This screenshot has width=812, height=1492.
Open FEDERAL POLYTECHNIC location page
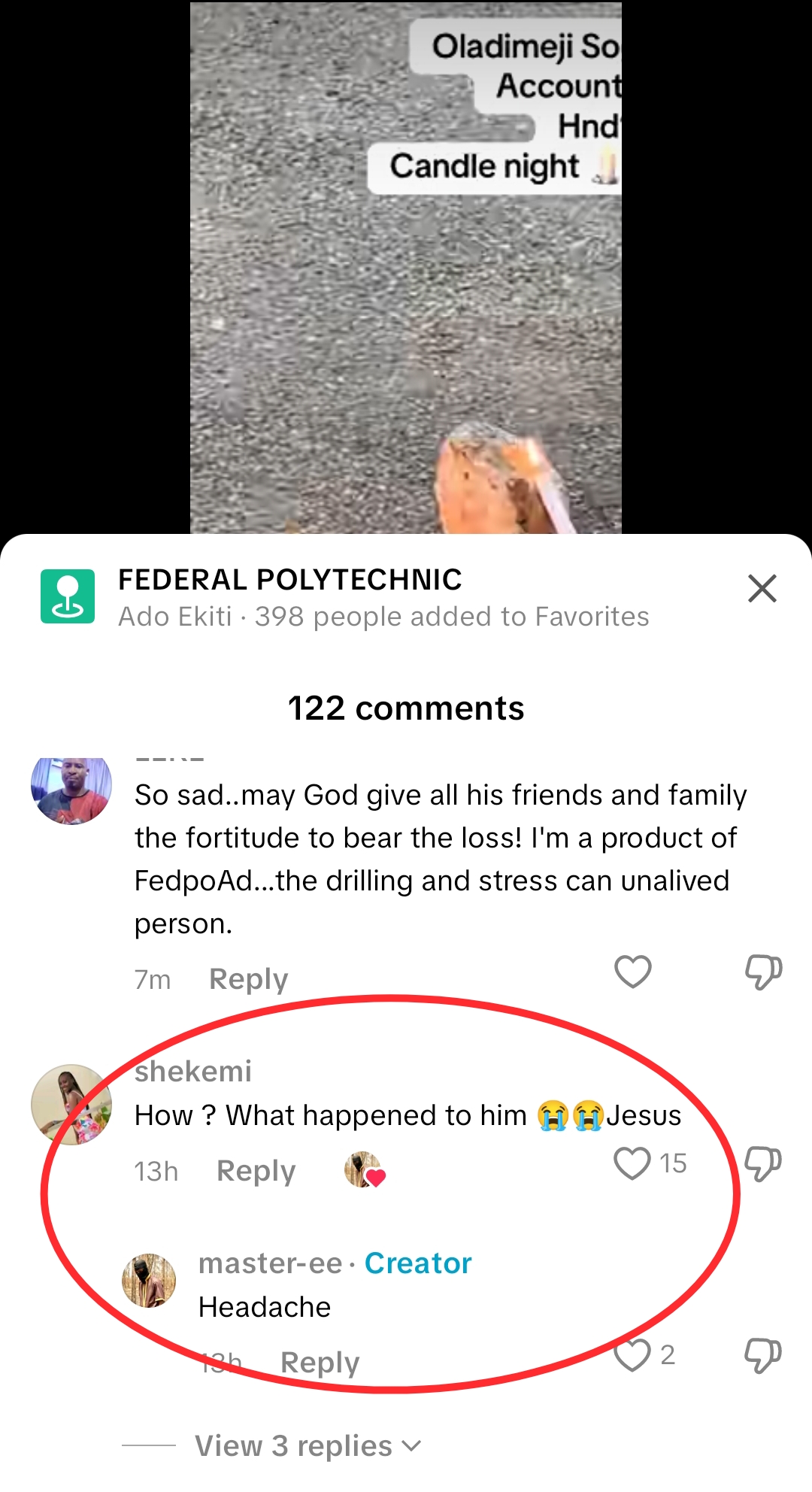(x=290, y=580)
